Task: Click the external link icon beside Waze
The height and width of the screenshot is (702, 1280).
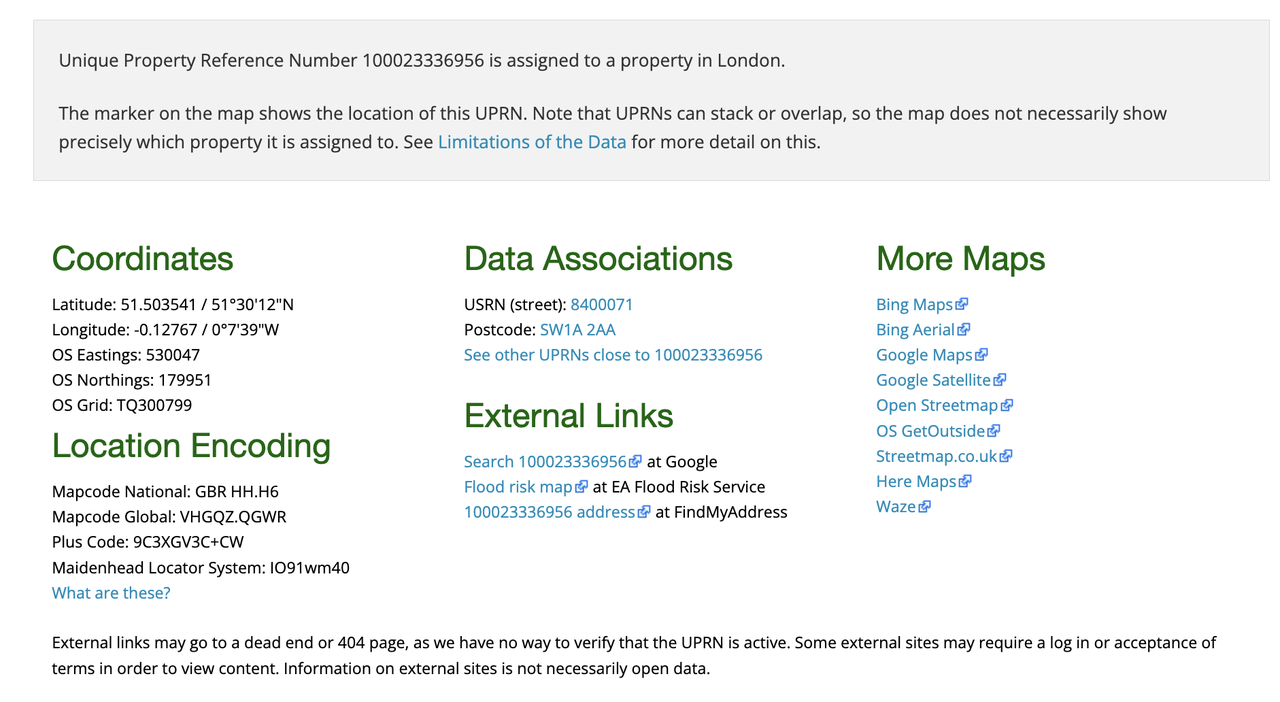Action: [x=926, y=506]
